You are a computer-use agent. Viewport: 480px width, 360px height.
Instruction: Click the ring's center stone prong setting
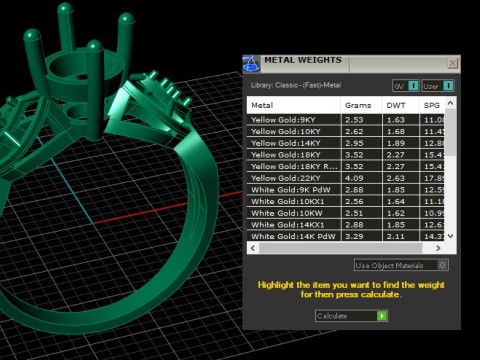click(80, 72)
